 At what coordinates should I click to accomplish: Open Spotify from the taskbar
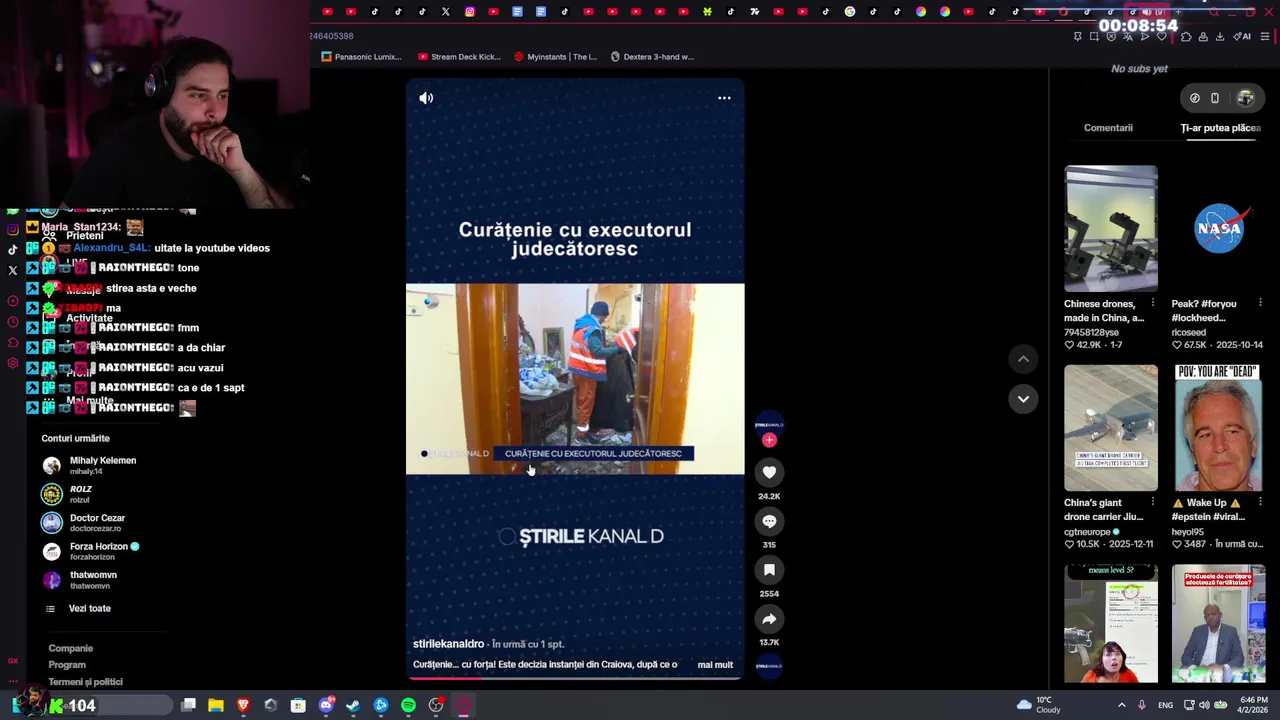pyautogui.click(x=408, y=705)
